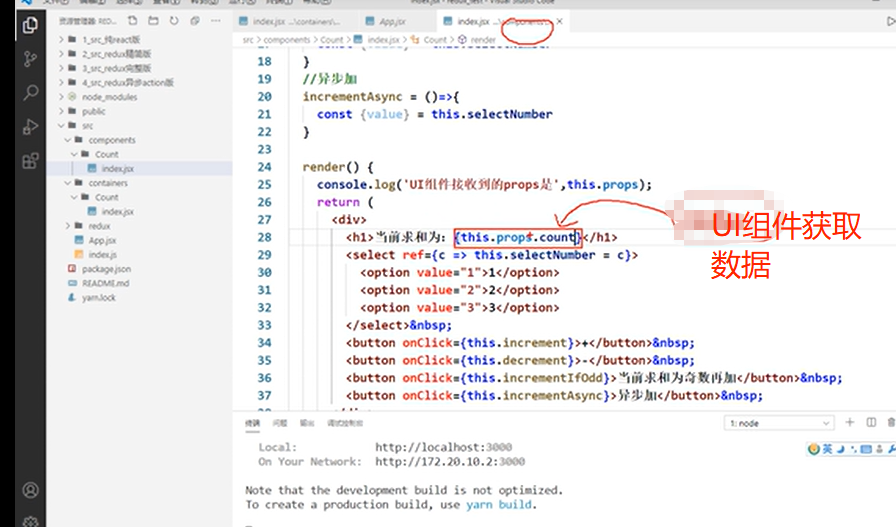Open index.js in the file tree
896x527 pixels.
pos(103,254)
